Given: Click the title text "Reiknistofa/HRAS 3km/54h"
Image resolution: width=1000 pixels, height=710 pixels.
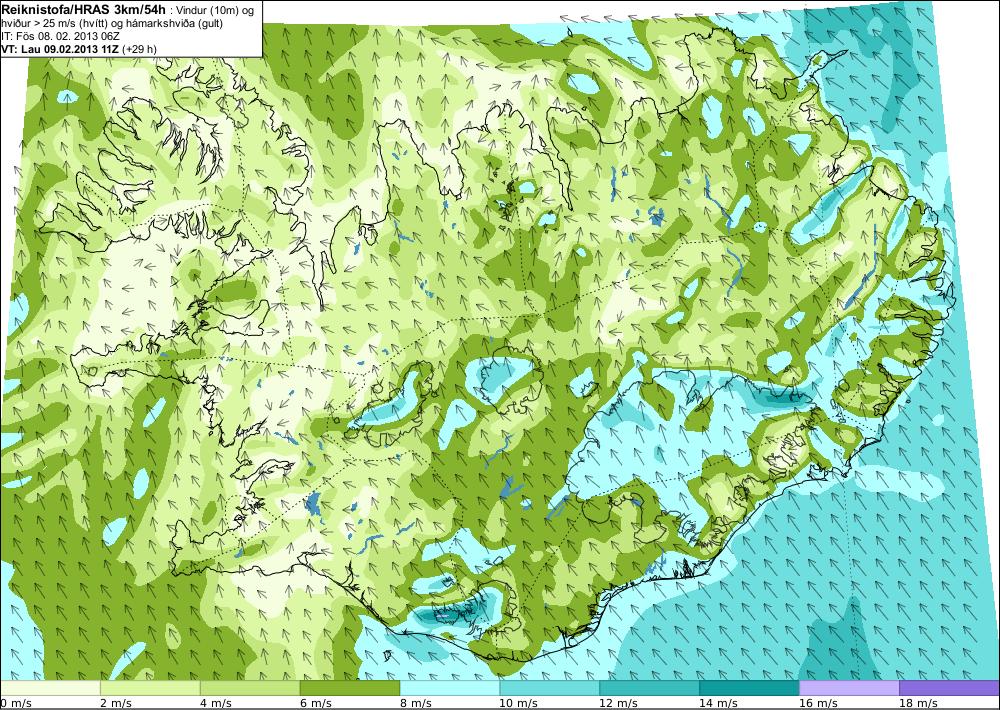Looking at the screenshot, I should (x=85, y=10).
